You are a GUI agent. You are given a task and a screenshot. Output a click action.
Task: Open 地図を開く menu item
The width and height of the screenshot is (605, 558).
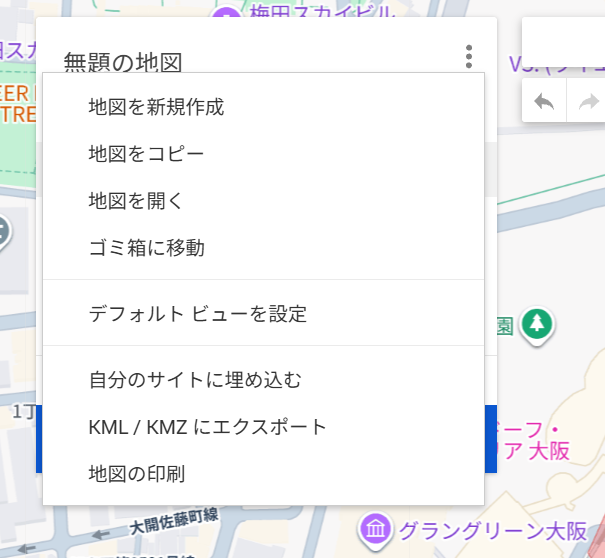264,201
